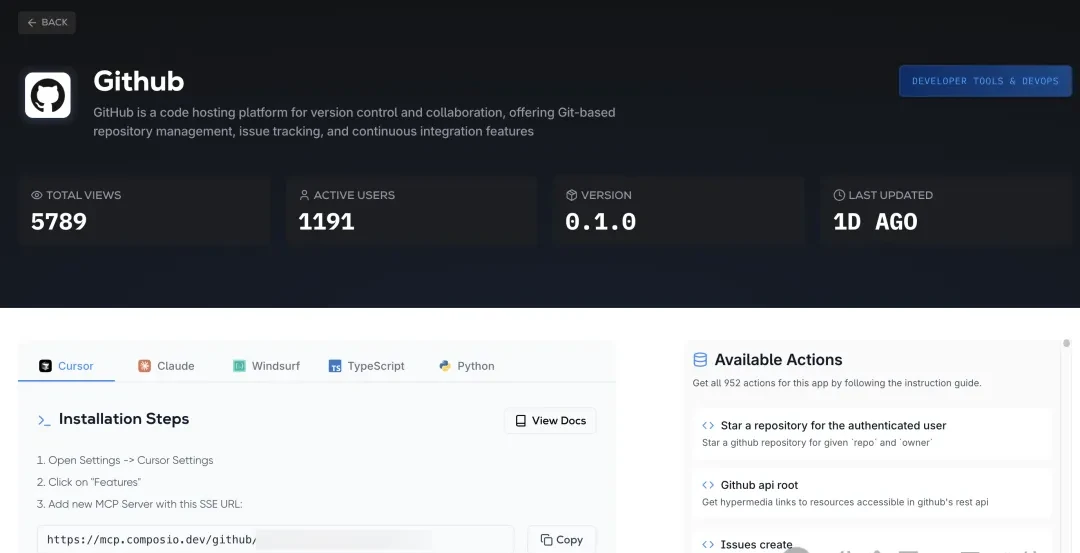Click the GitHub description paragraph
This screenshot has height=553, width=1080.
pos(354,122)
